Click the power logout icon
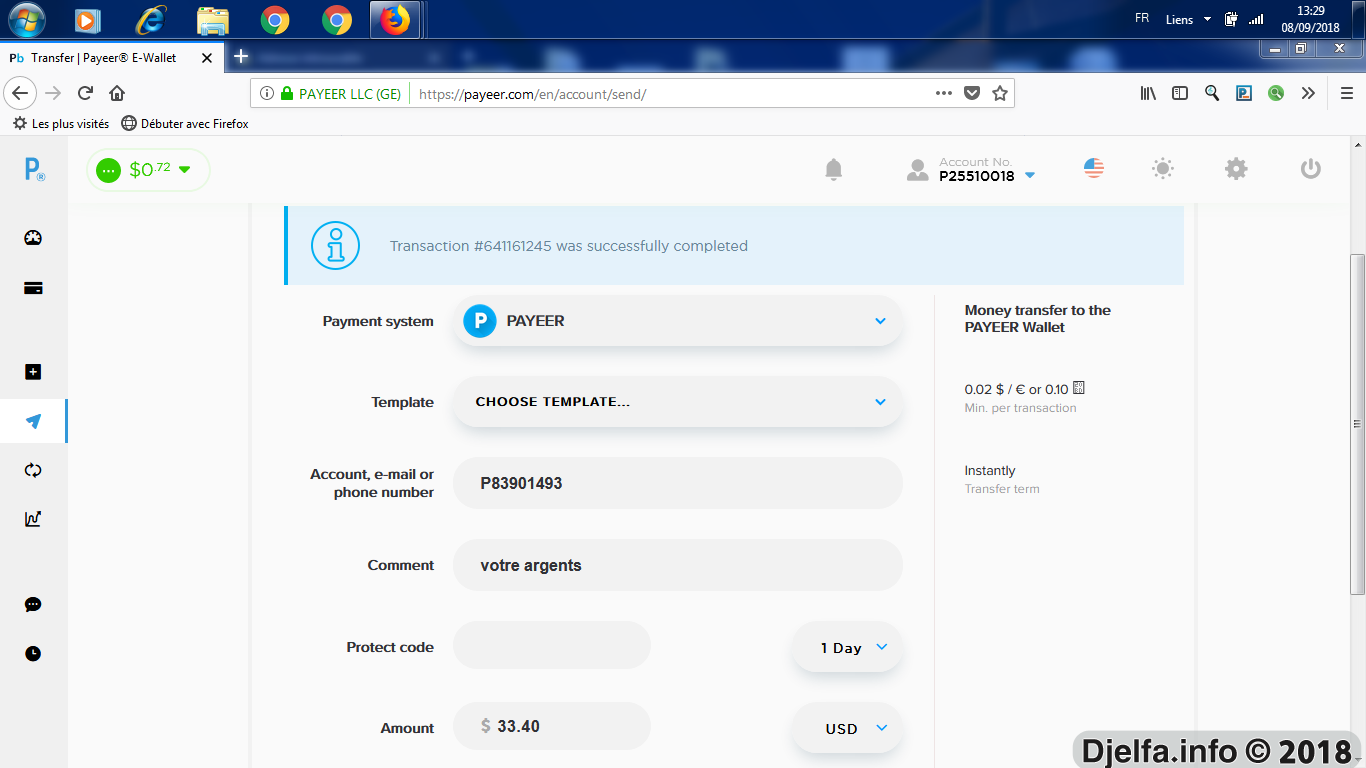The height and width of the screenshot is (768, 1366). pyautogui.click(x=1311, y=168)
